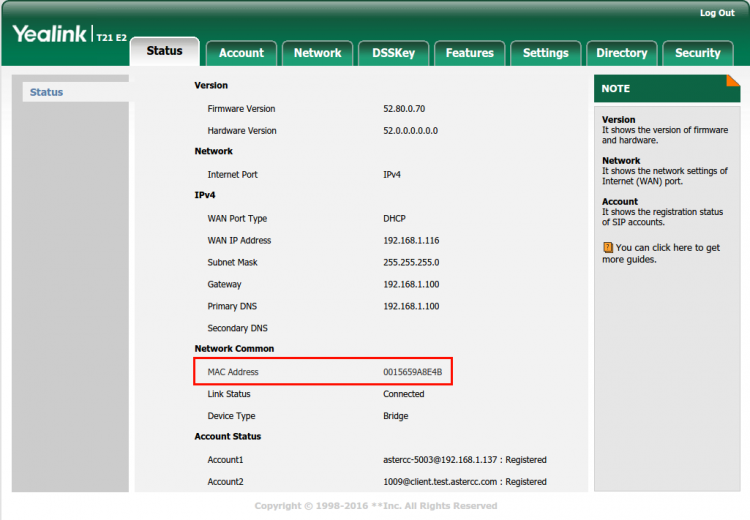This screenshot has width=750, height=520.
Task: Switch to the Status tab
Action: (x=165, y=51)
